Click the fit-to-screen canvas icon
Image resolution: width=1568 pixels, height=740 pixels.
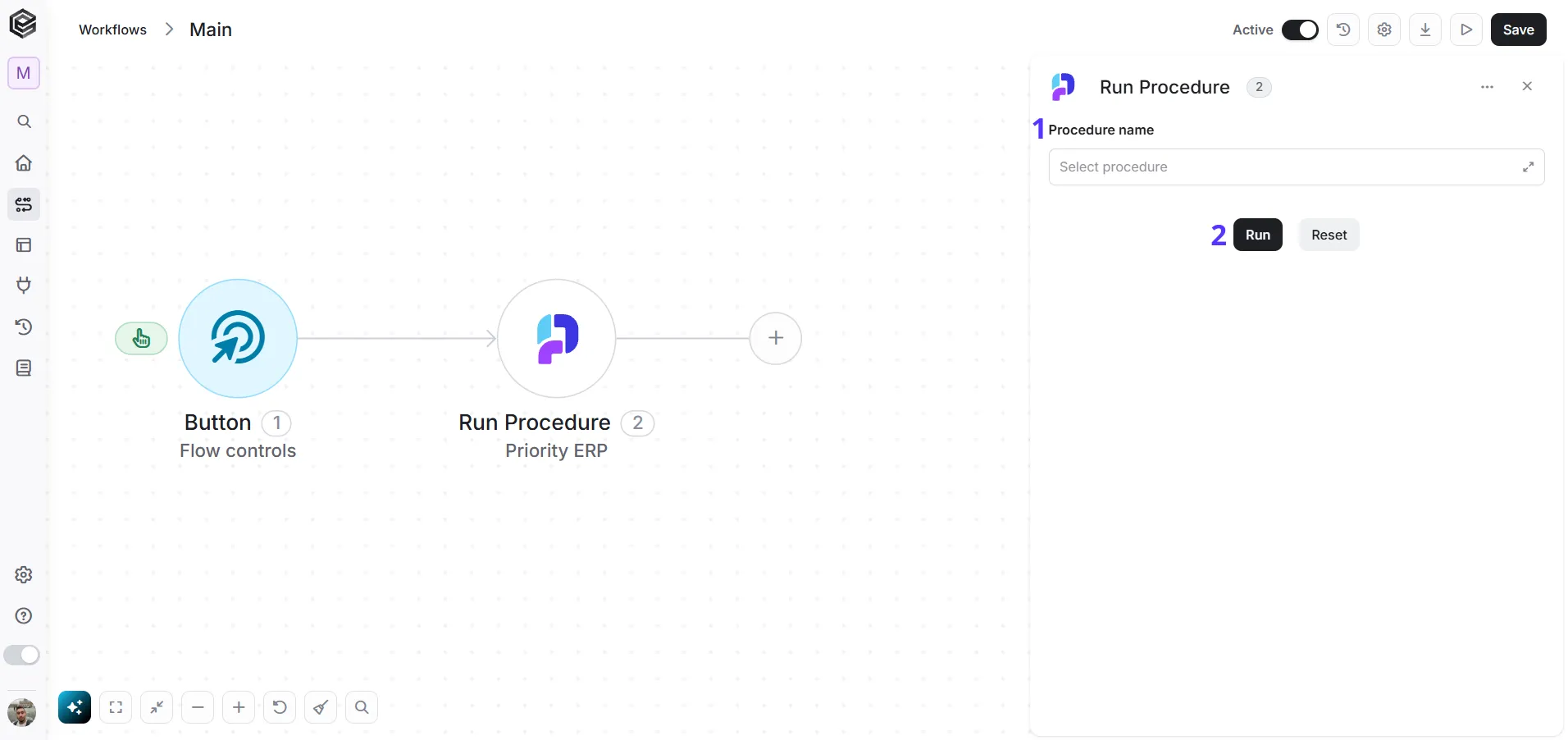point(116,707)
